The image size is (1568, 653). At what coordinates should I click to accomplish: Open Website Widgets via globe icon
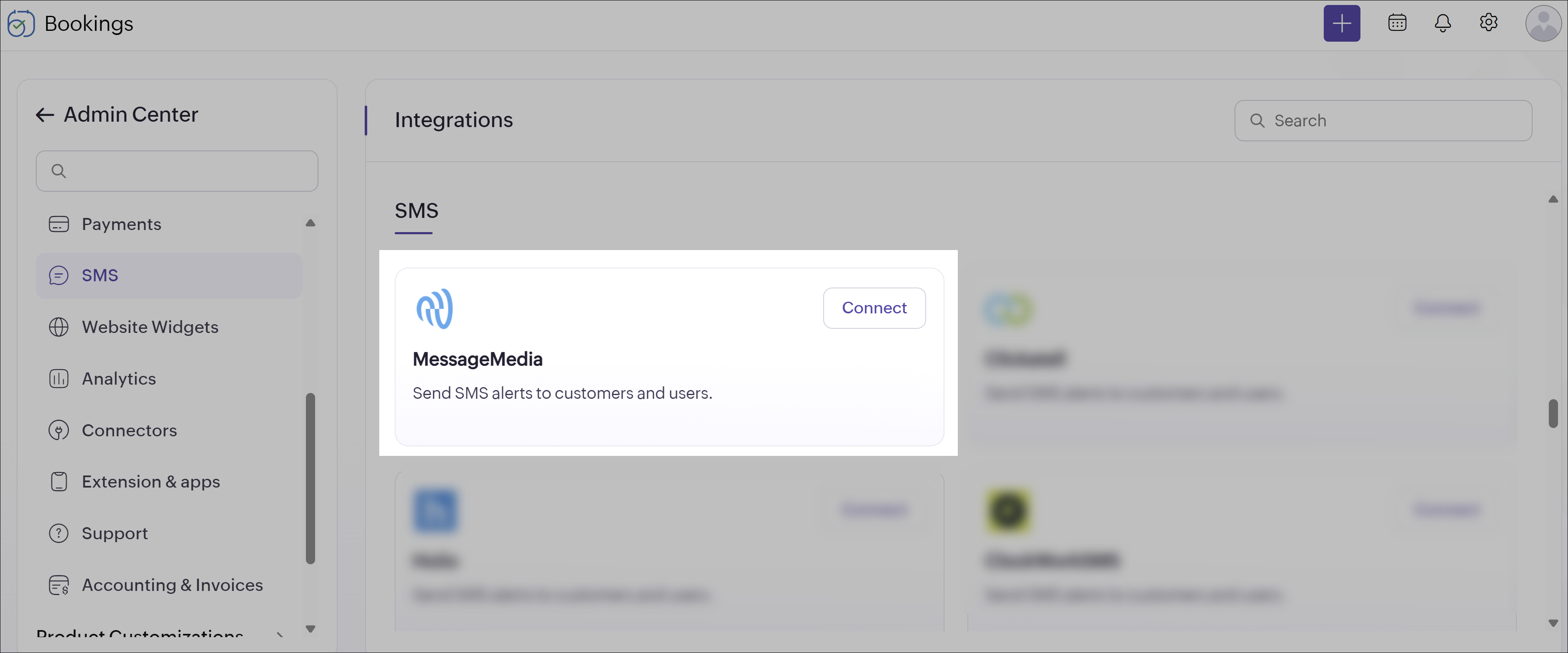click(58, 327)
